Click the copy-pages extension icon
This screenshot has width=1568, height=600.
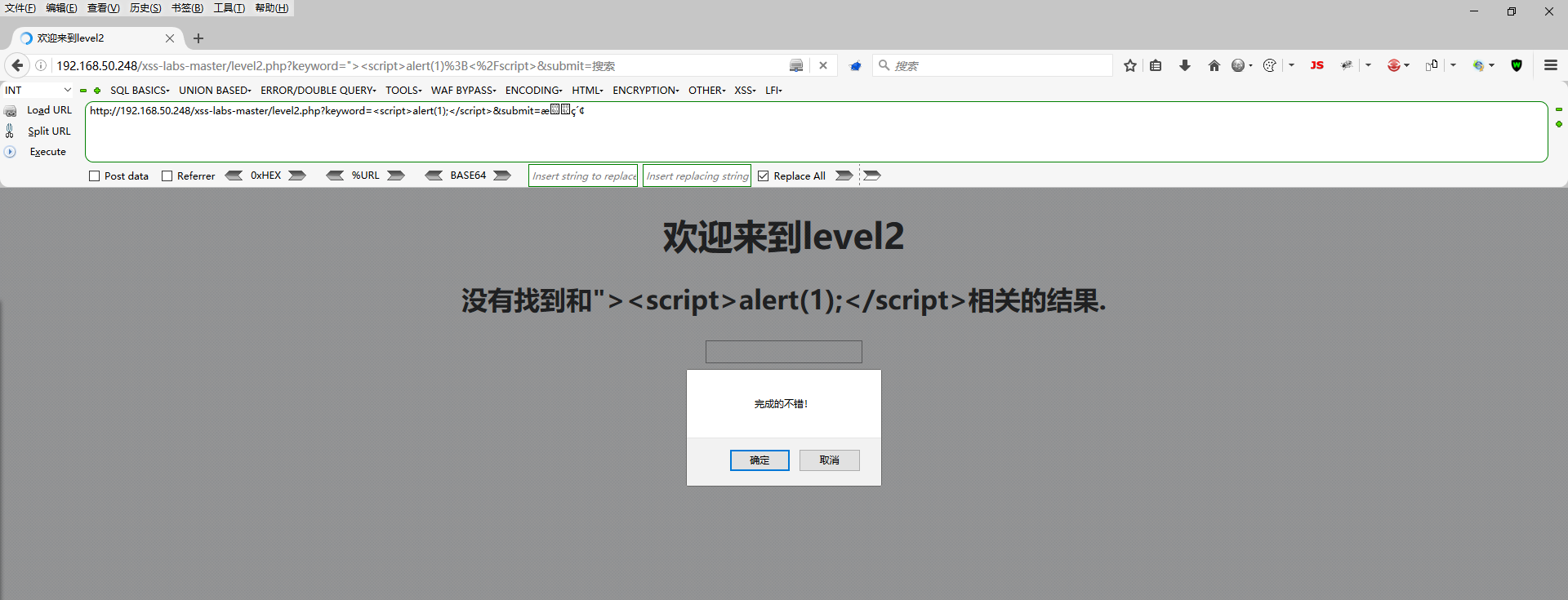tap(1432, 65)
